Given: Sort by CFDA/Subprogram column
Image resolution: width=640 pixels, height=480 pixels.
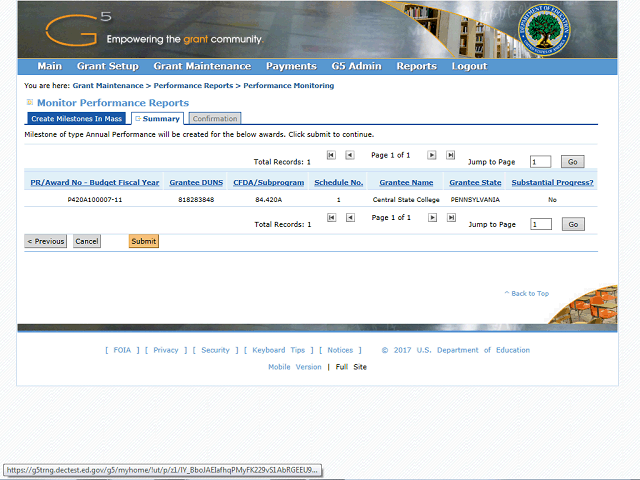Looking at the screenshot, I should pos(269,182).
